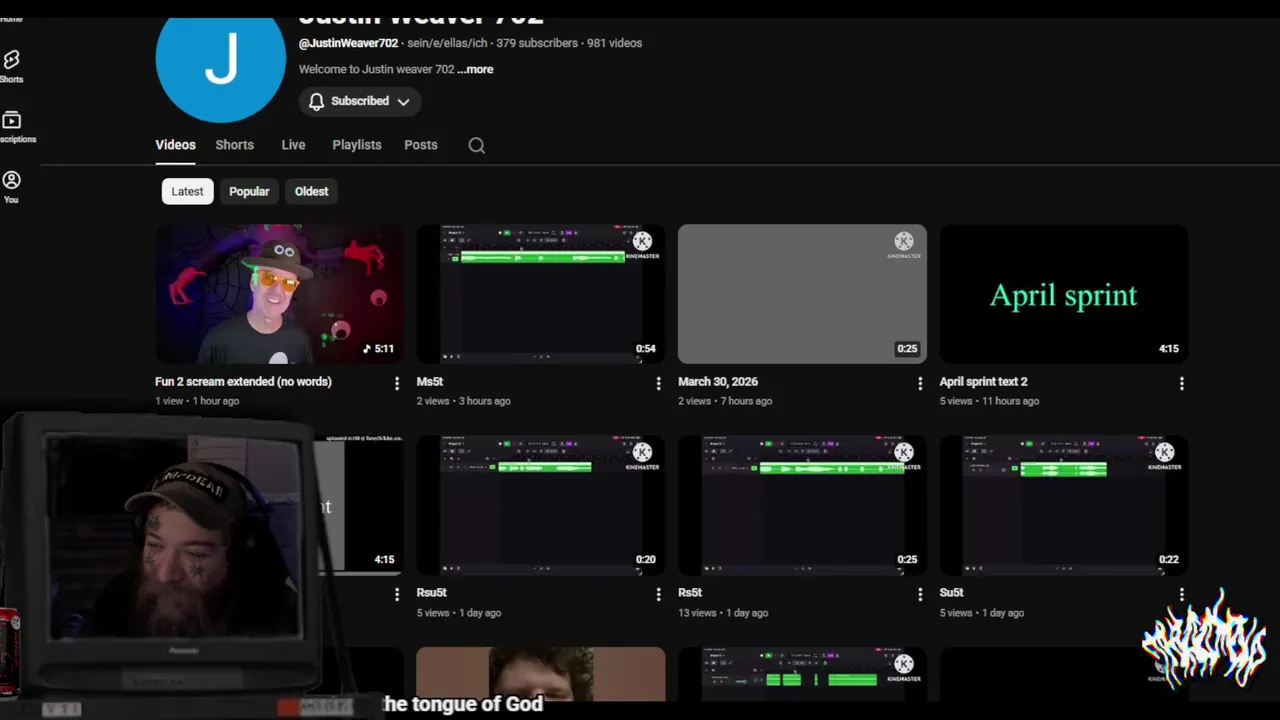Viewport: 1280px width, 720px height.
Task: Click the channel search magnifier icon
Action: (477, 145)
